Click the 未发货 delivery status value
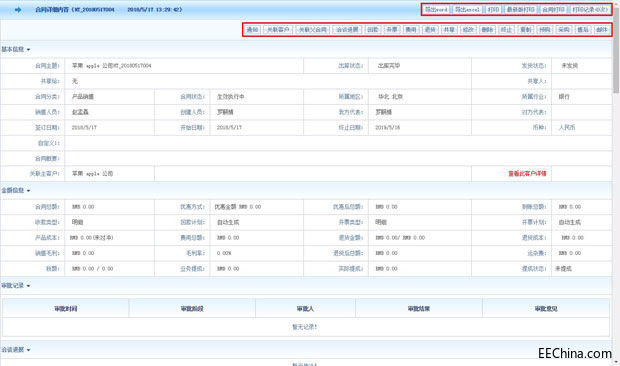 pyautogui.click(x=570, y=66)
